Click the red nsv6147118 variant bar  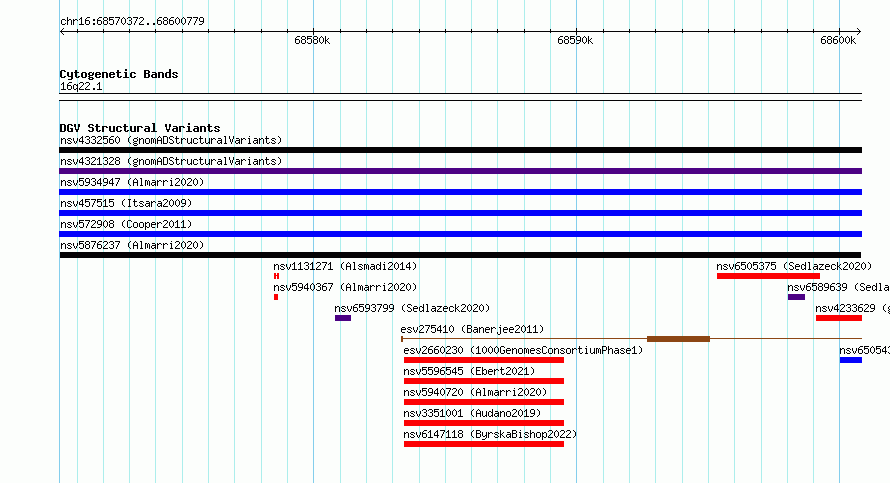click(484, 444)
